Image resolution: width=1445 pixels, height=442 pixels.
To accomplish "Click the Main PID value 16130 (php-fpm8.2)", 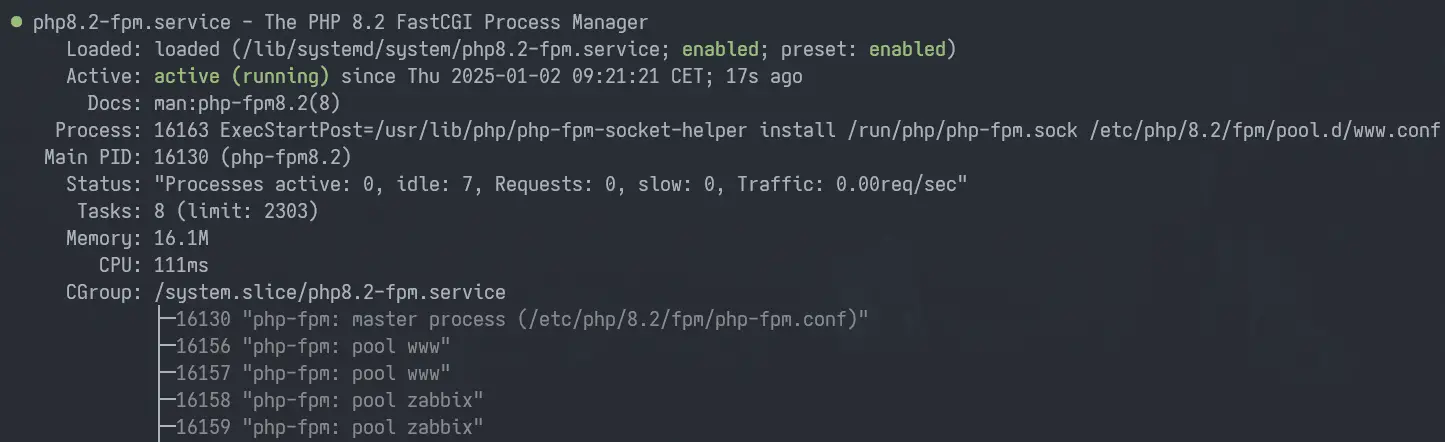I will (252, 157).
